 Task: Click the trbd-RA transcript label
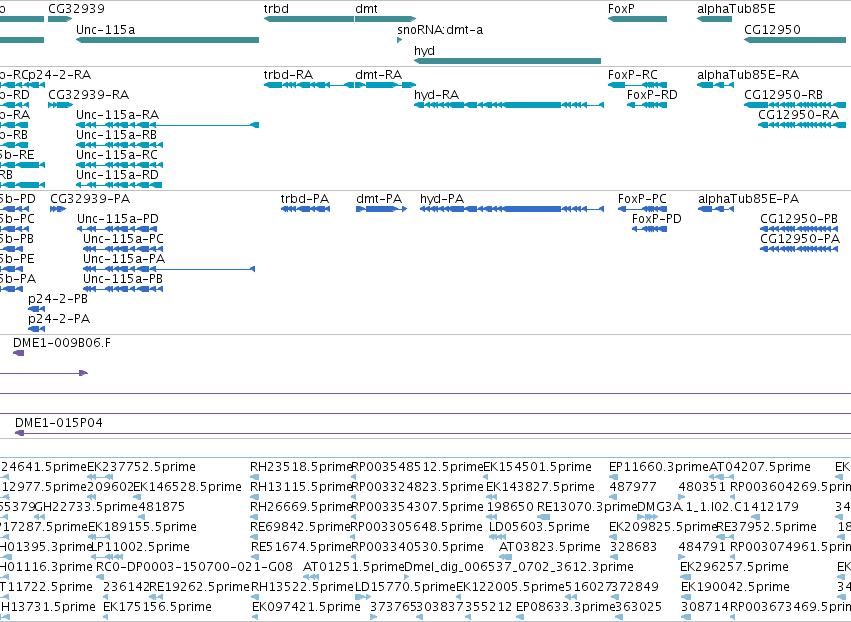288,75
